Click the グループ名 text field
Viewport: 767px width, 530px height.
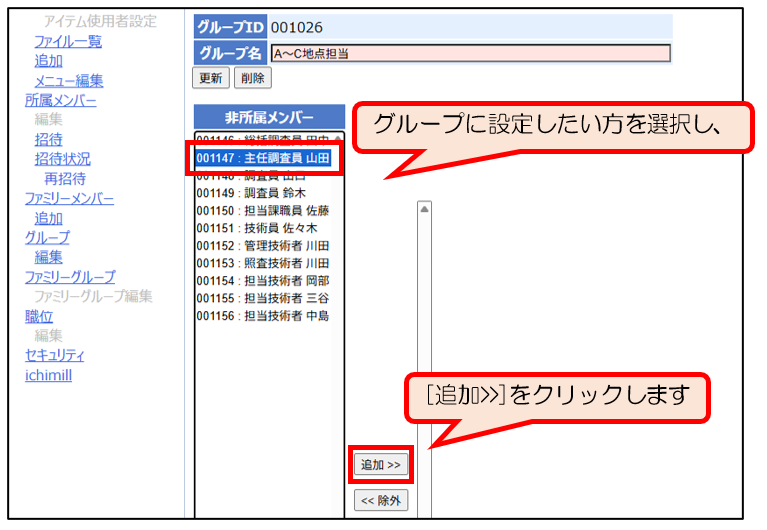coord(470,53)
